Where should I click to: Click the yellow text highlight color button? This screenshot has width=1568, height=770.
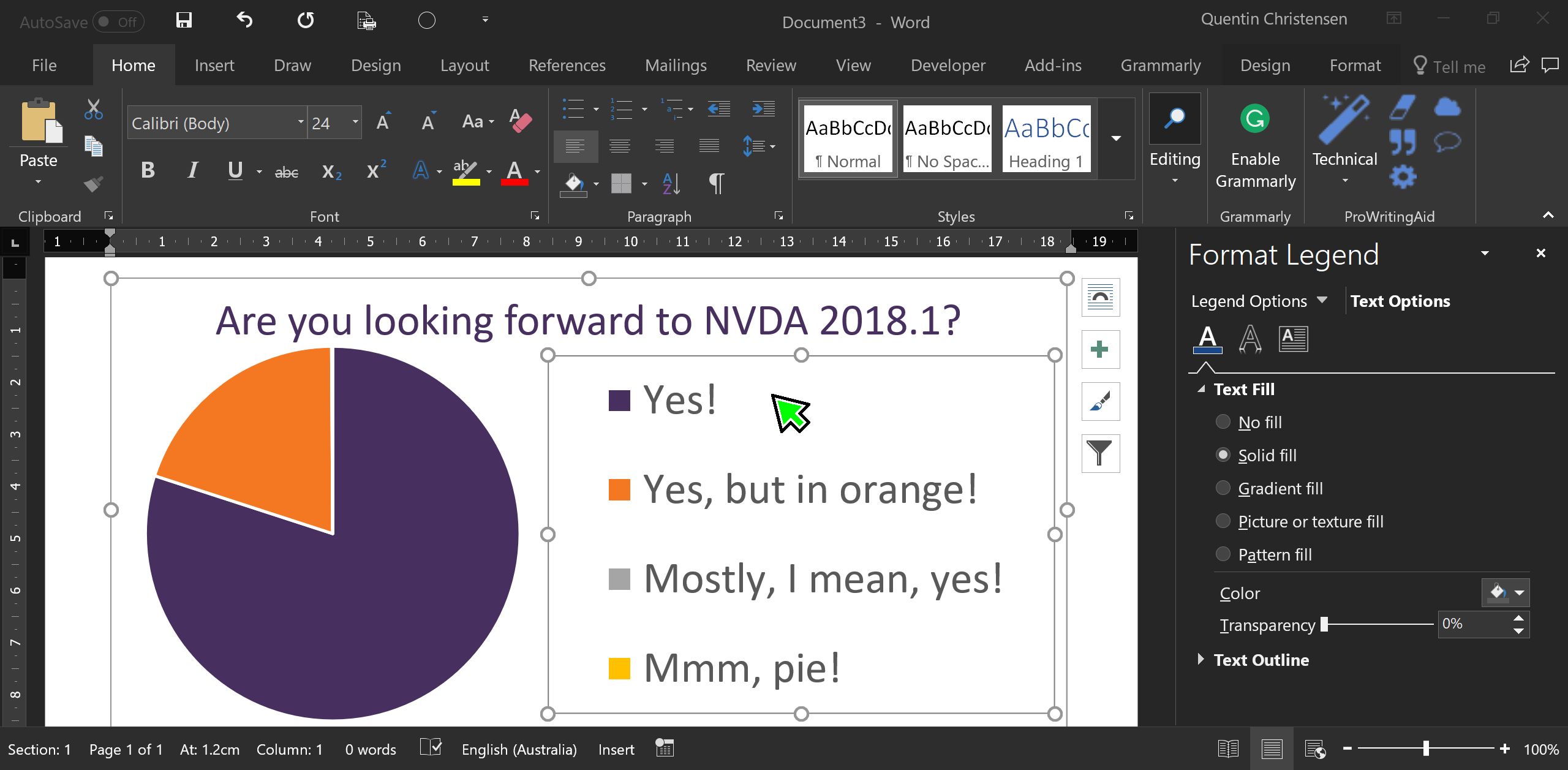[466, 172]
